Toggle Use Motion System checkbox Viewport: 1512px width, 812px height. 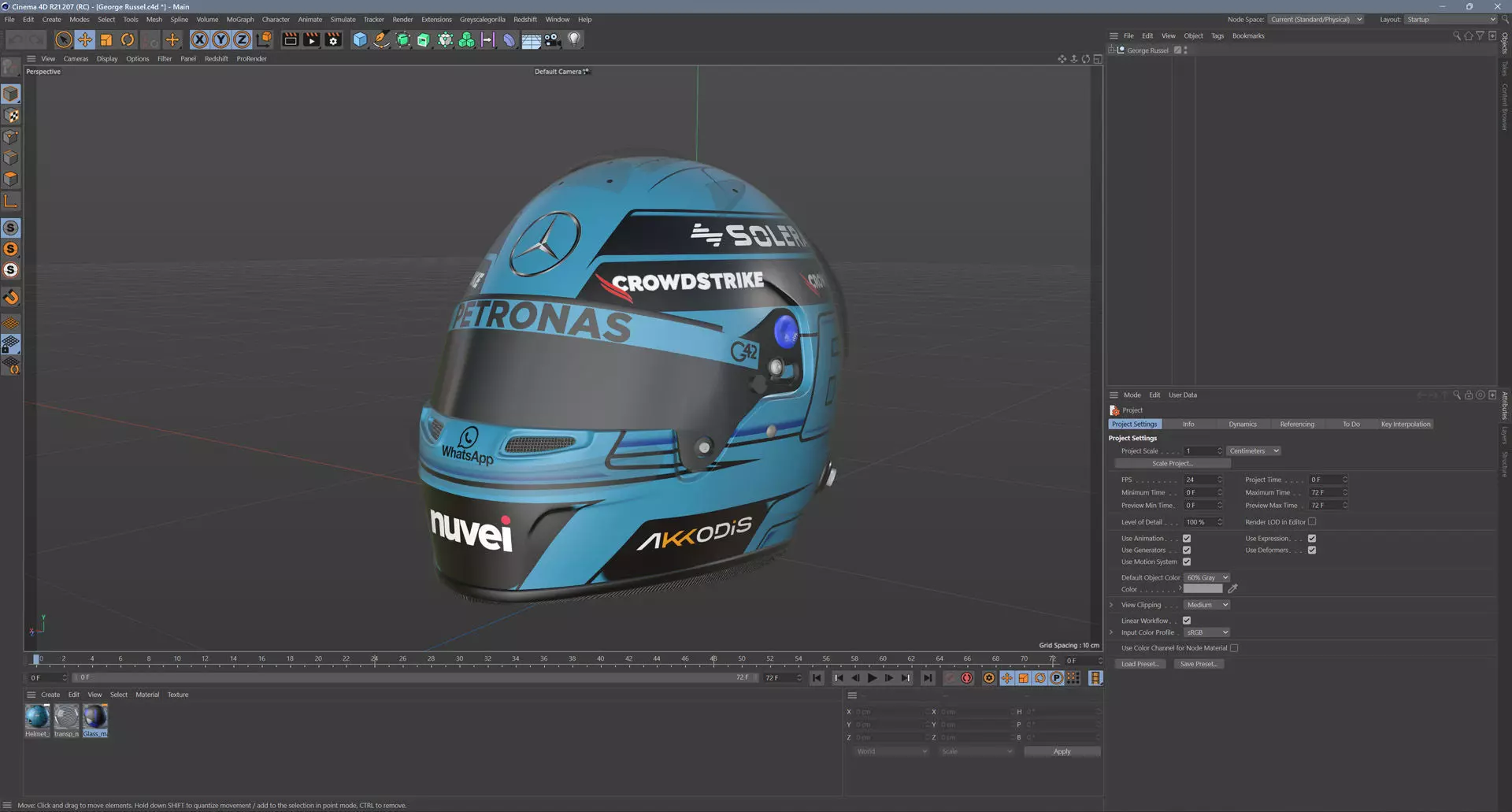pos(1187,562)
